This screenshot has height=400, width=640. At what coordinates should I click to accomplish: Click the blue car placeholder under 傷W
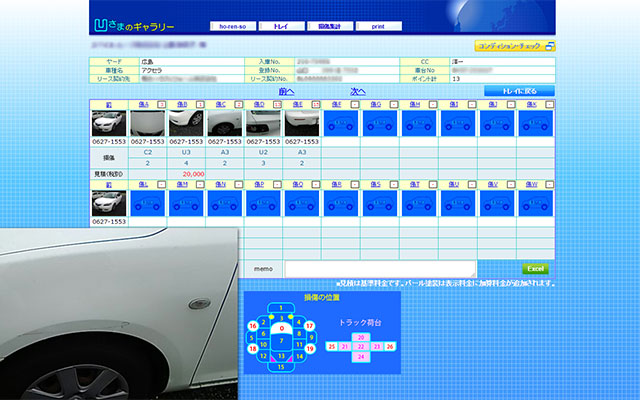click(536, 203)
